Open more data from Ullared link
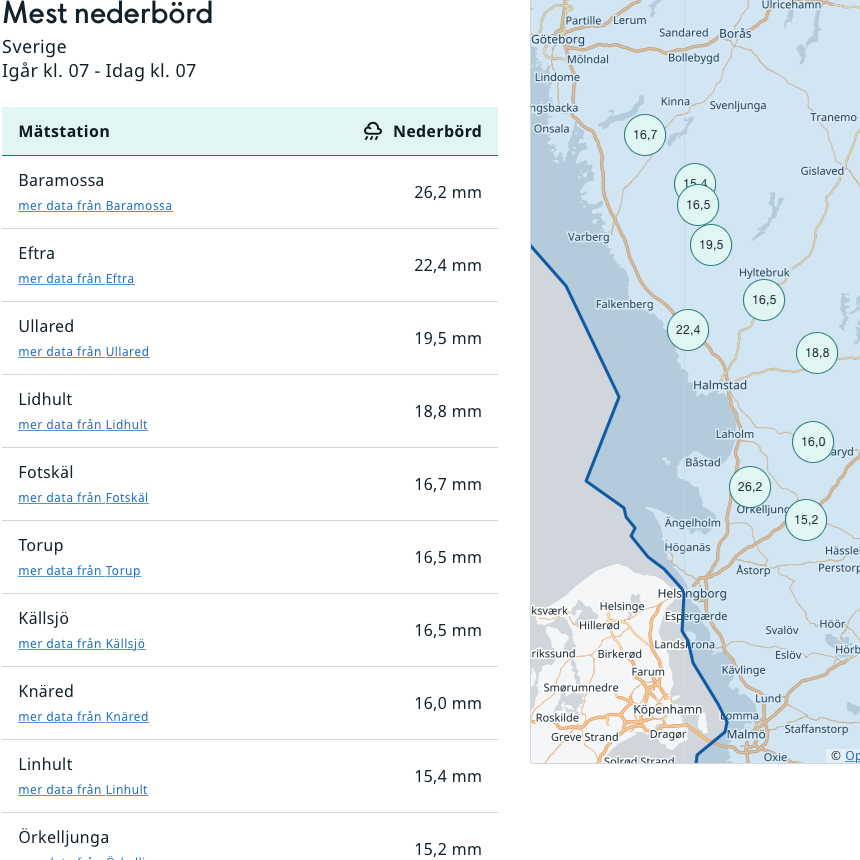 84,352
